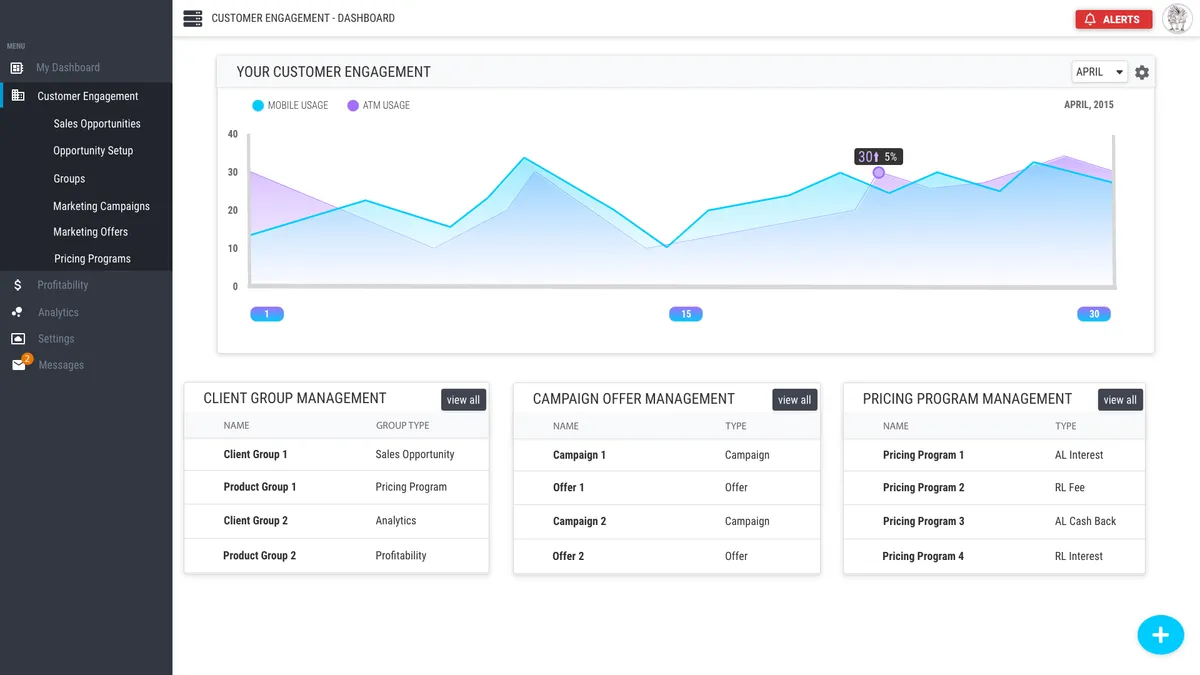
Task: Open the Settings sidebar icon
Action: coord(16,339)
